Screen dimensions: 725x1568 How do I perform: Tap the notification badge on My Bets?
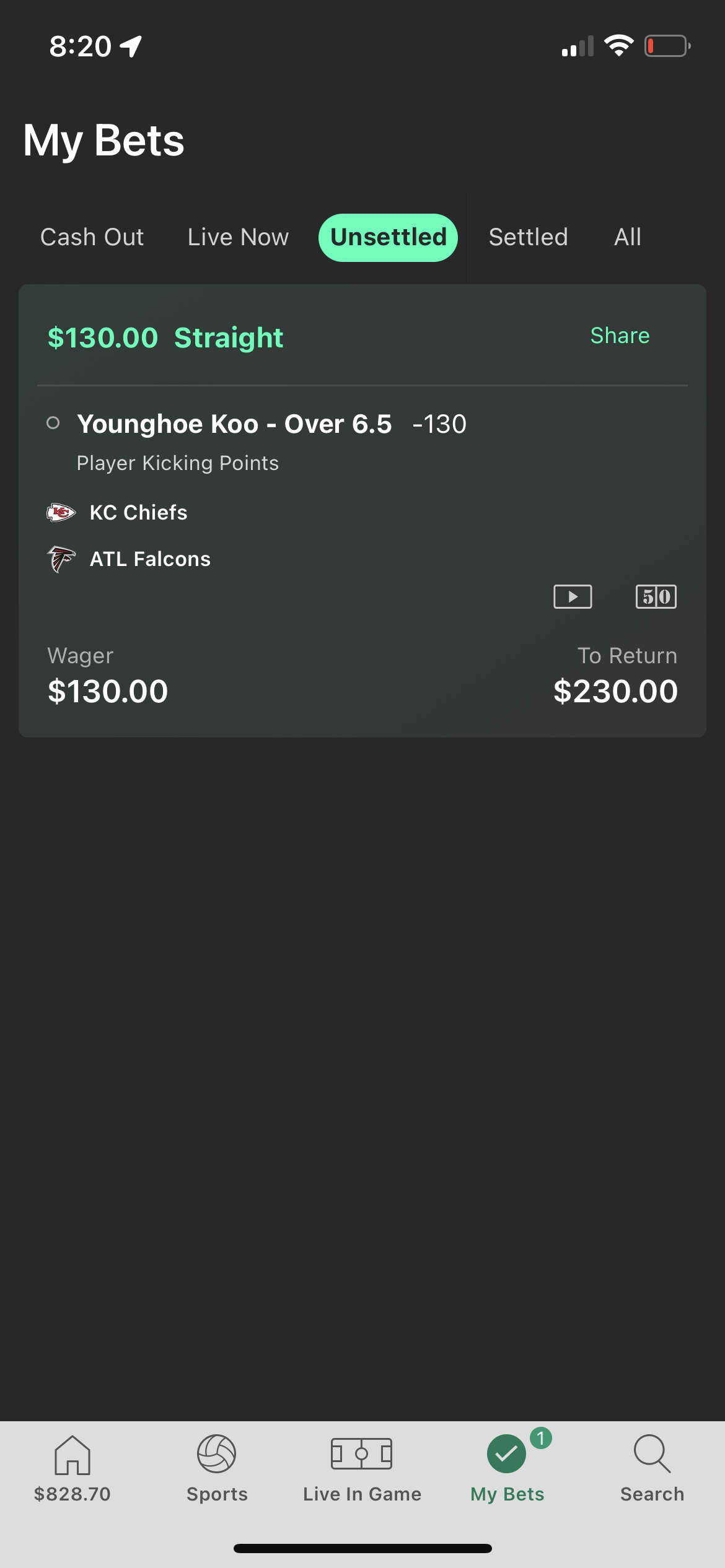pos(541,1438)
